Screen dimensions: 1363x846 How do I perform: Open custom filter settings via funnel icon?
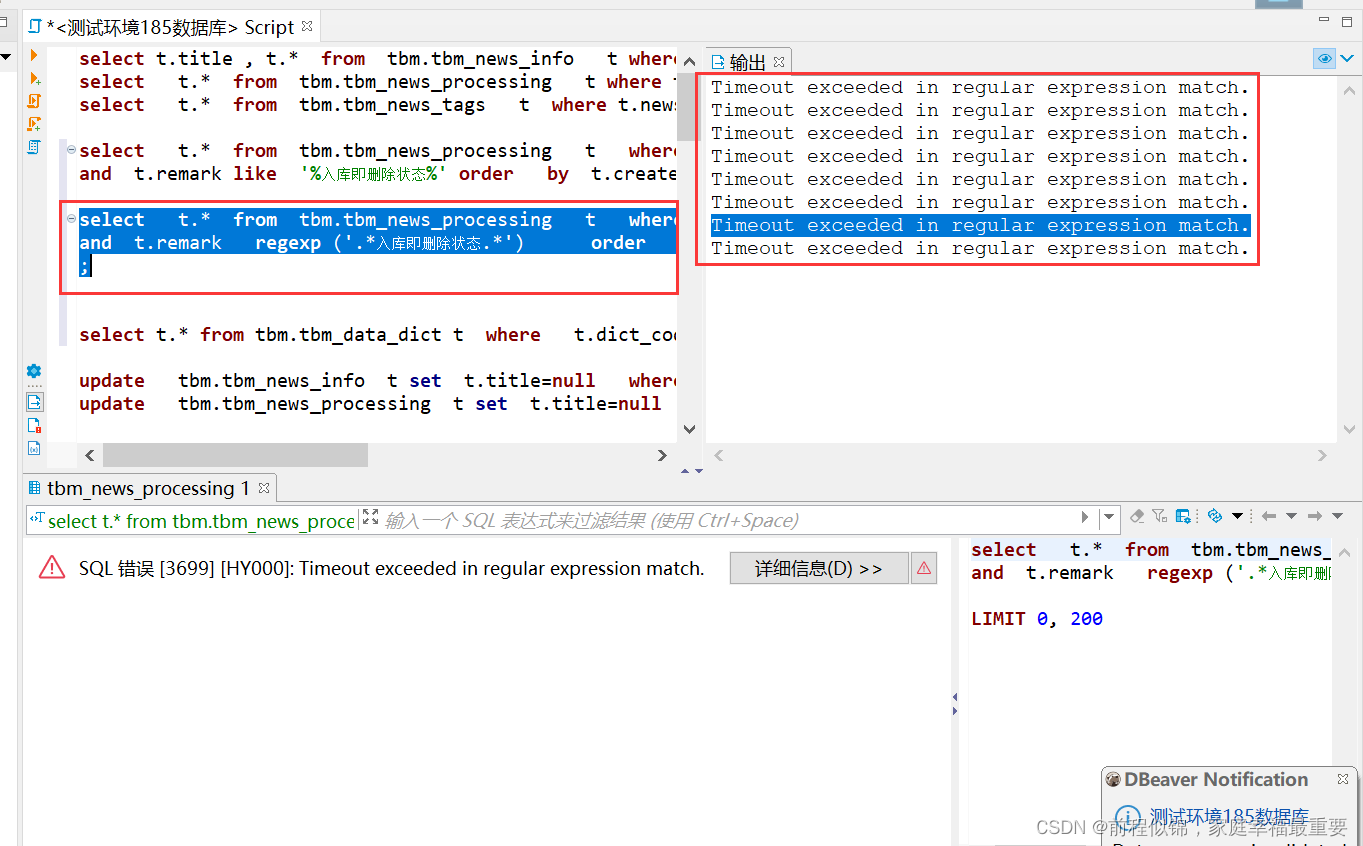pyautogui.click(x=1159, y=516)
